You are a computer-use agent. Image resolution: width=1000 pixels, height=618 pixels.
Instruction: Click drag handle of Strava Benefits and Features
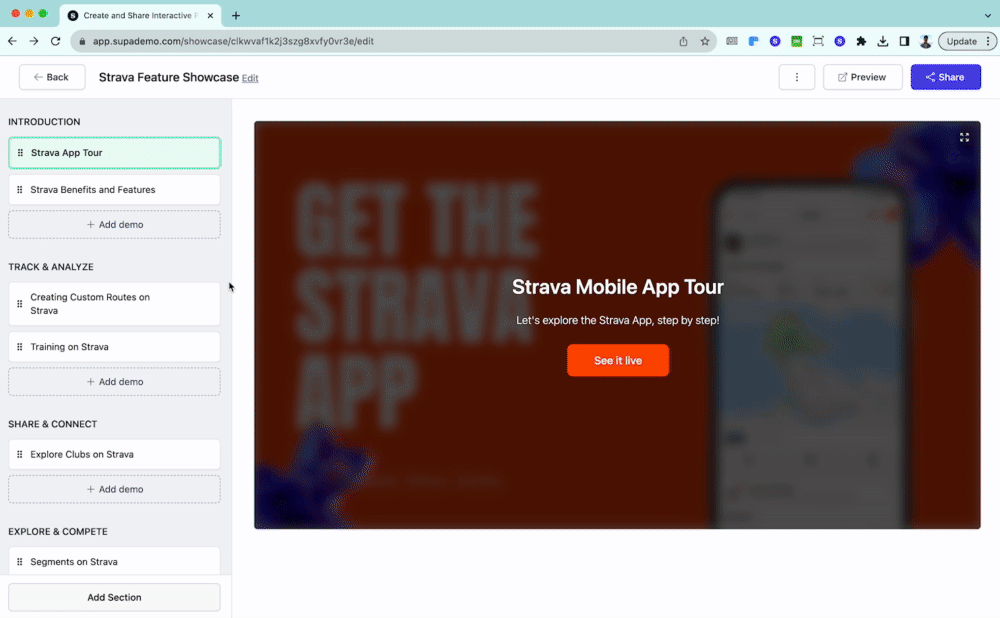pyautogui.click(x=20, y=189)
